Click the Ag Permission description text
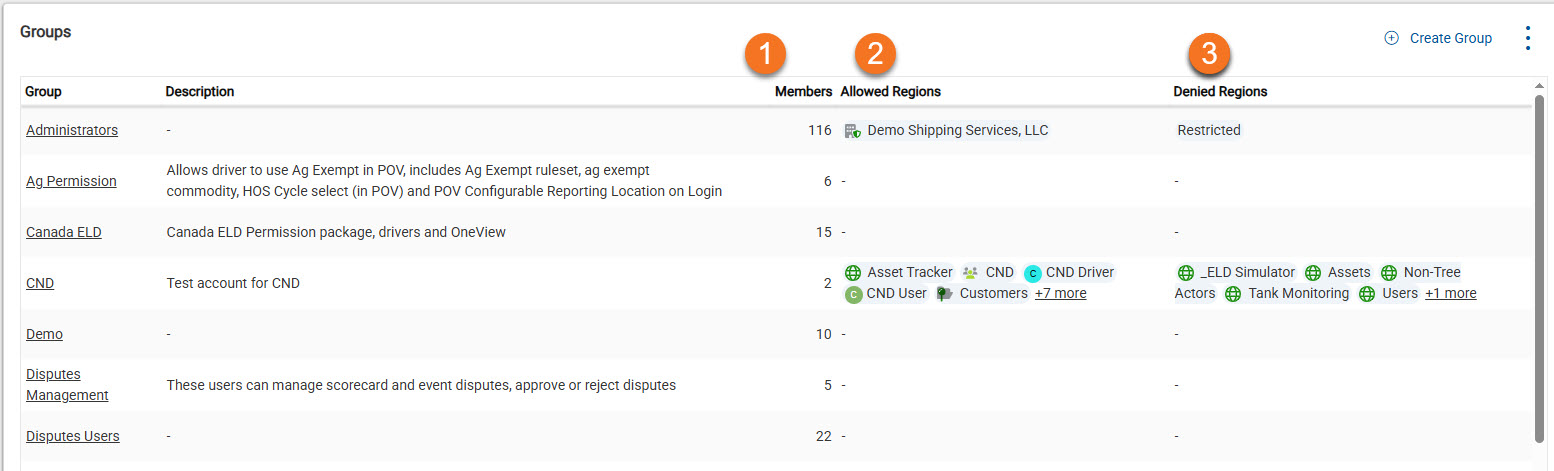This screenshot has width=1554, height=471. click(x=444, y=181)
